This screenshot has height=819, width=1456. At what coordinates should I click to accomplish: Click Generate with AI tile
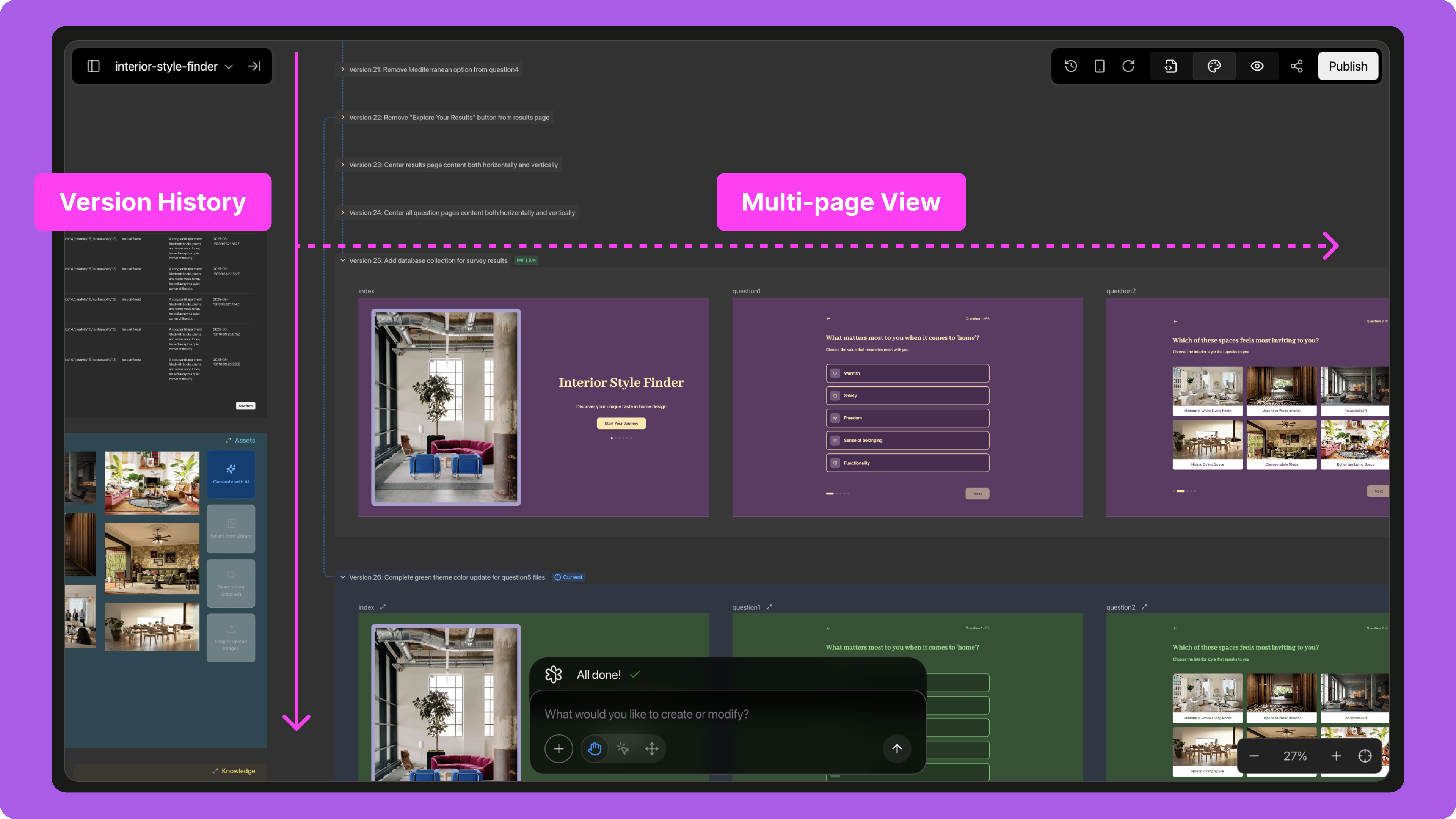231,474
